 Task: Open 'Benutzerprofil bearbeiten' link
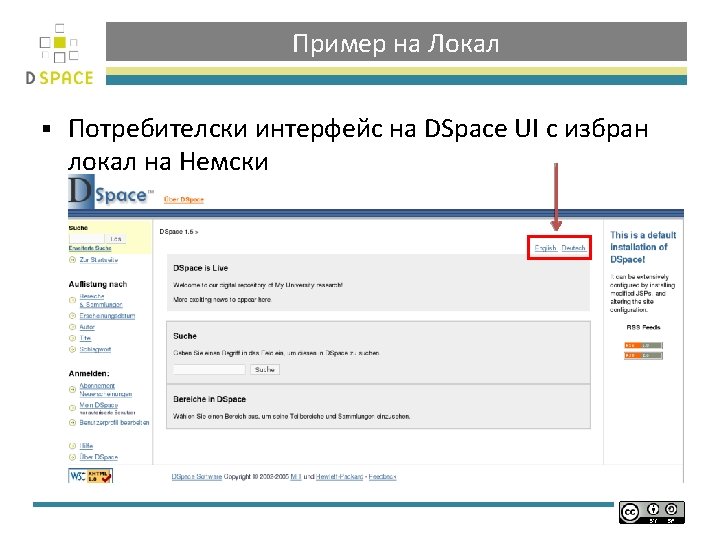(114, 422)
